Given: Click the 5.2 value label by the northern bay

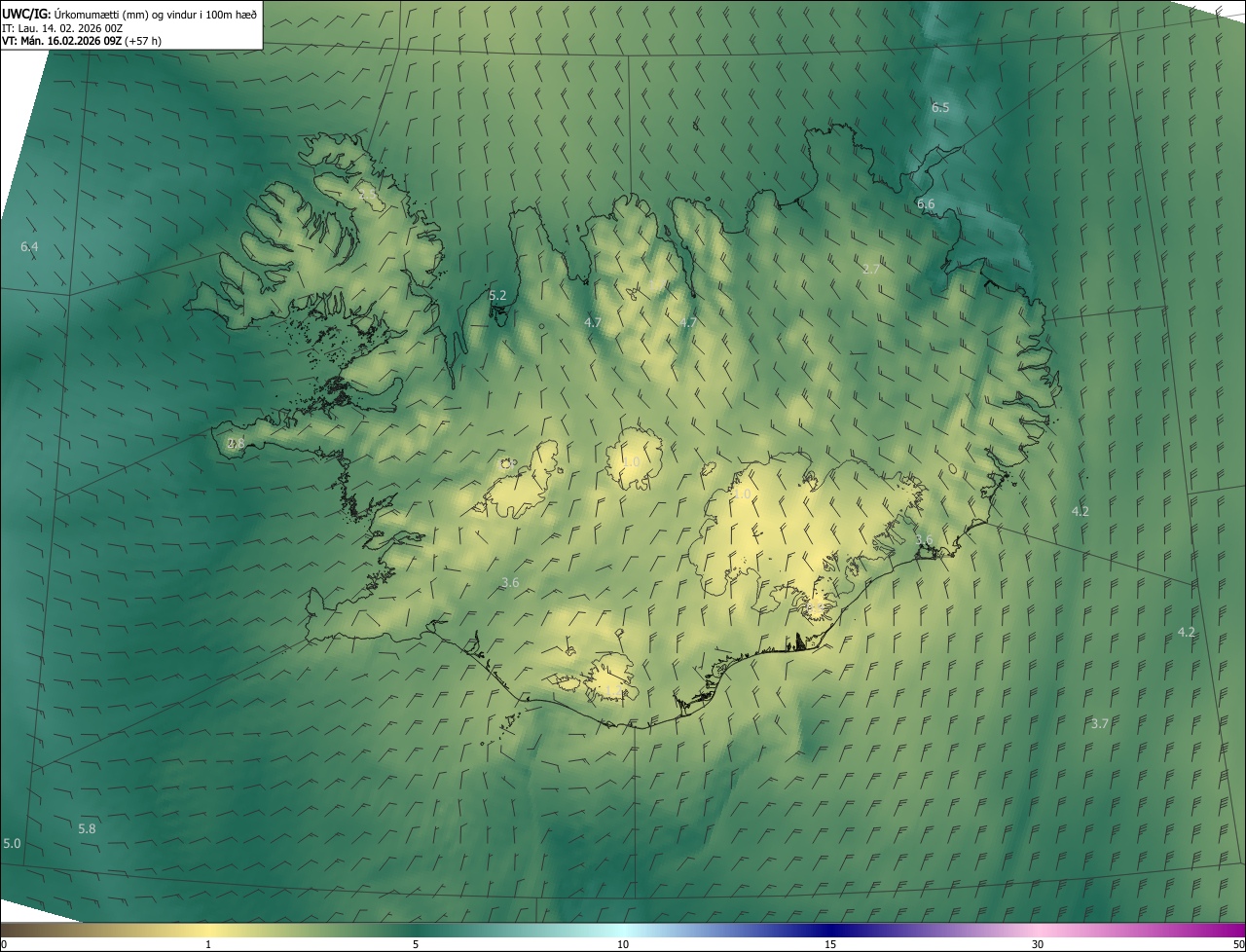Looking at the screenshot, I should coord(497,295).
